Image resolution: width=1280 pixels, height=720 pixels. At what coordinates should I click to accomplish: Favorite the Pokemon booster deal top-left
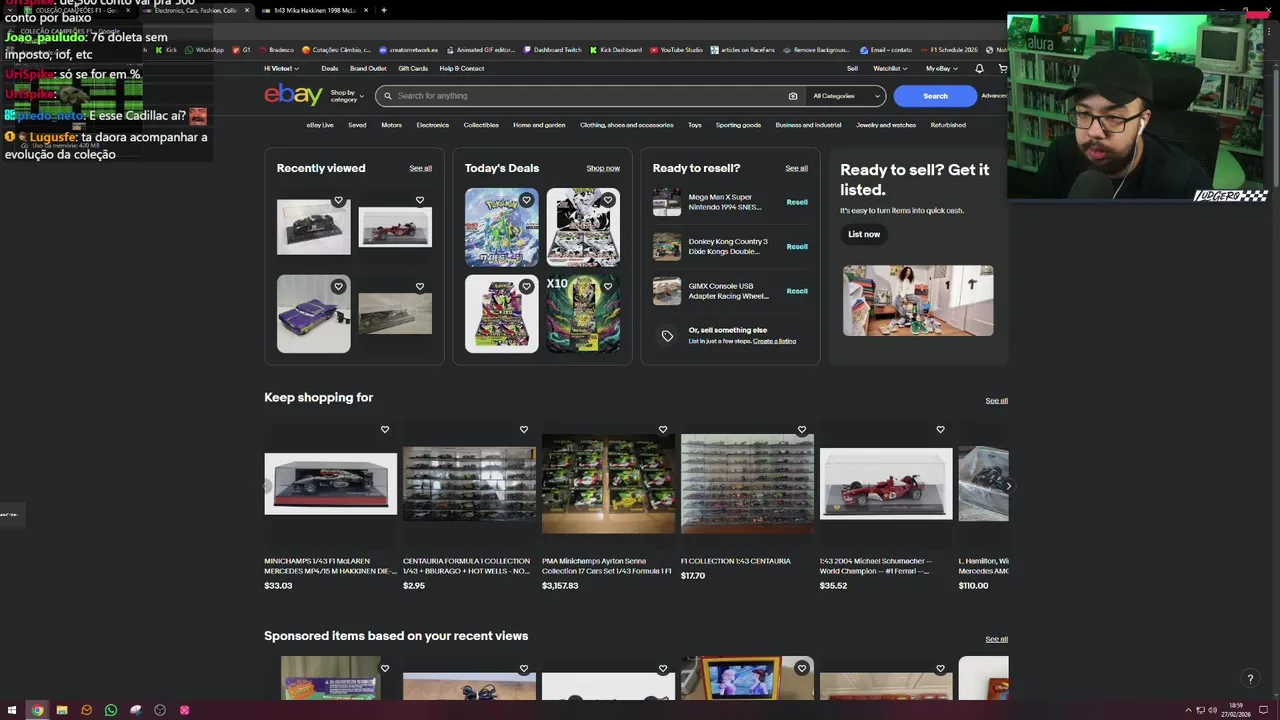click(526, 200)
